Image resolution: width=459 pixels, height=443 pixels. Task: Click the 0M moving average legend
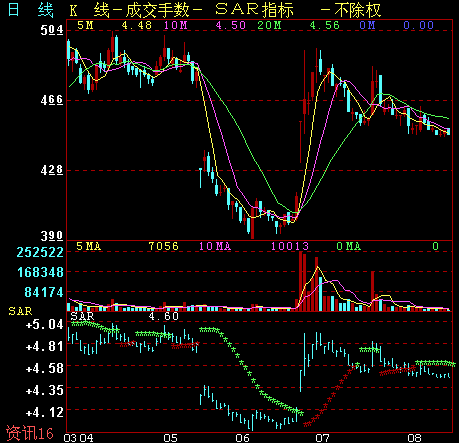tap(367, 25)
